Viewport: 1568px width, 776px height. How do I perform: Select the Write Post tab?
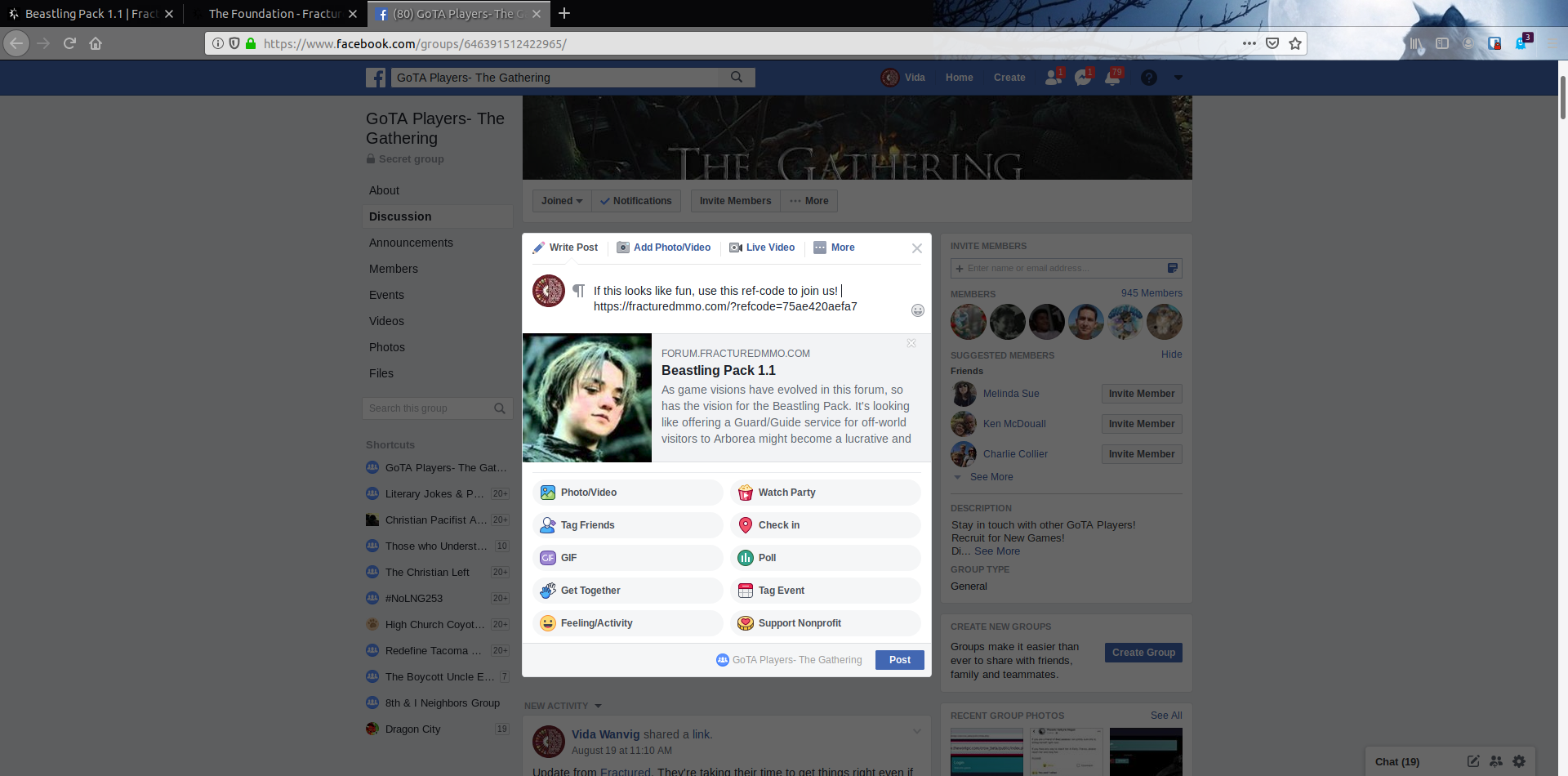click(x=565, y=248)
